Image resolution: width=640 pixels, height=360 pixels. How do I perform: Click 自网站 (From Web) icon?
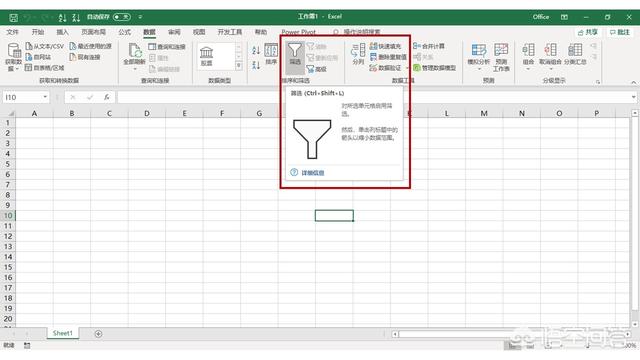29,57
